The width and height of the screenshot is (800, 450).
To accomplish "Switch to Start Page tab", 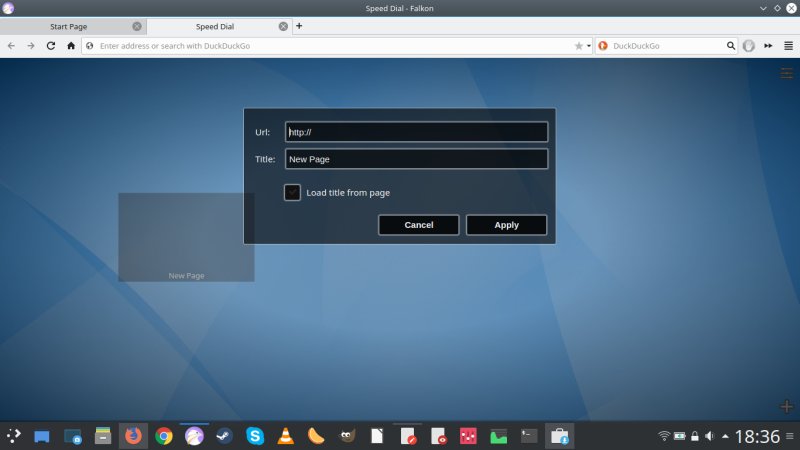I will (68, 27).
